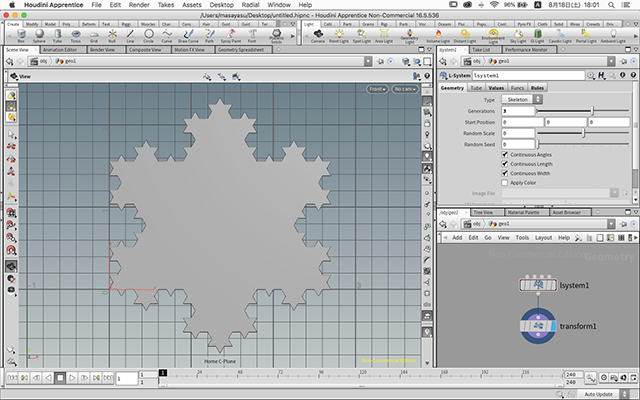Click the lsystem1 node in network
This screenshot has height=400, width=640.
[538, 286]
